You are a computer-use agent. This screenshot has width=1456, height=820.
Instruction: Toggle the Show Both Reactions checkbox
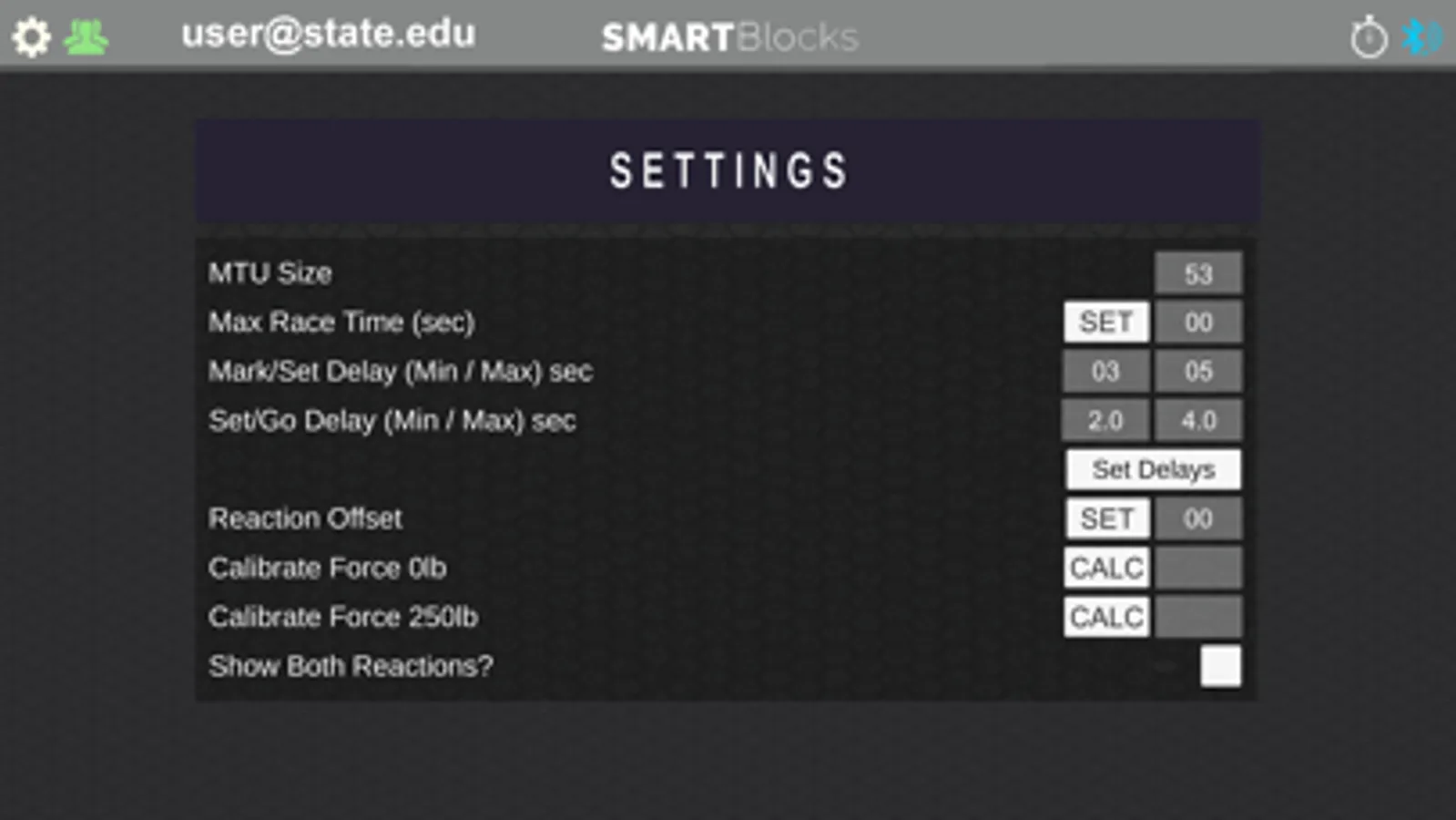tap(1220, 666)
